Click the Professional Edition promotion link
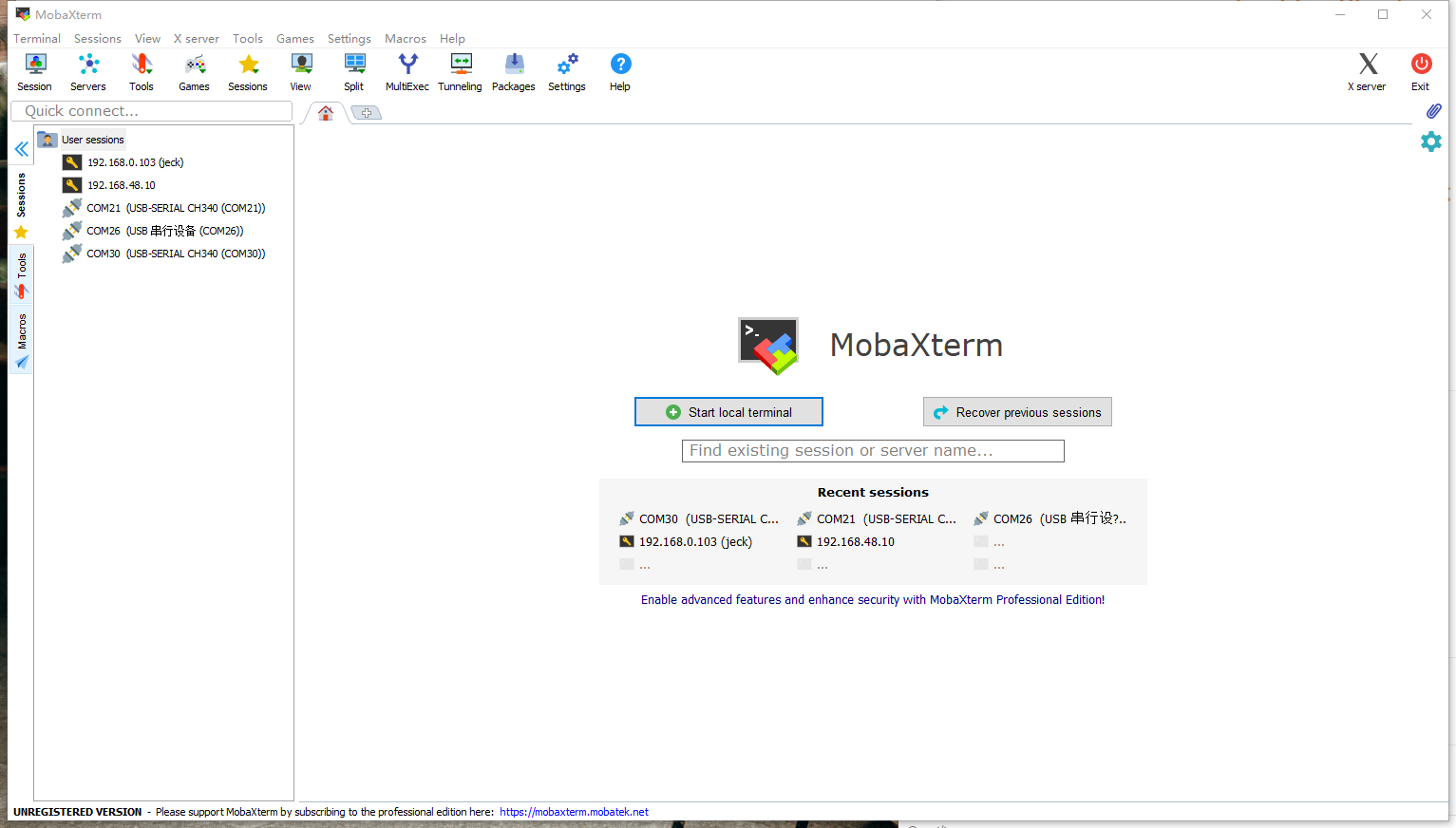 click(x=873, y=600)
